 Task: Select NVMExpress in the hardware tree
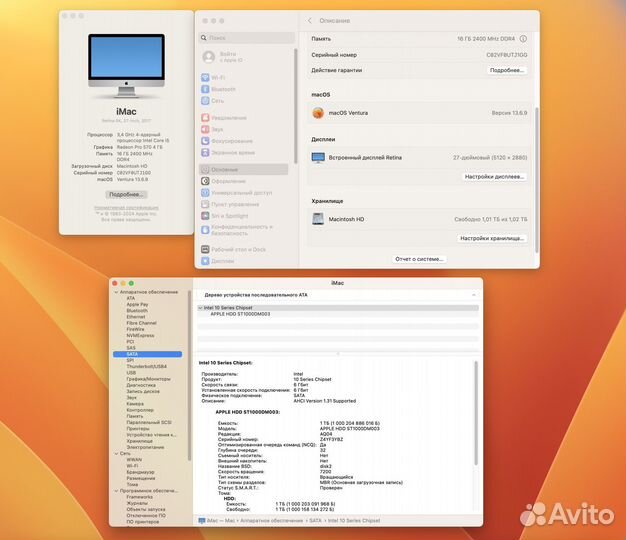tap(140, 335)
